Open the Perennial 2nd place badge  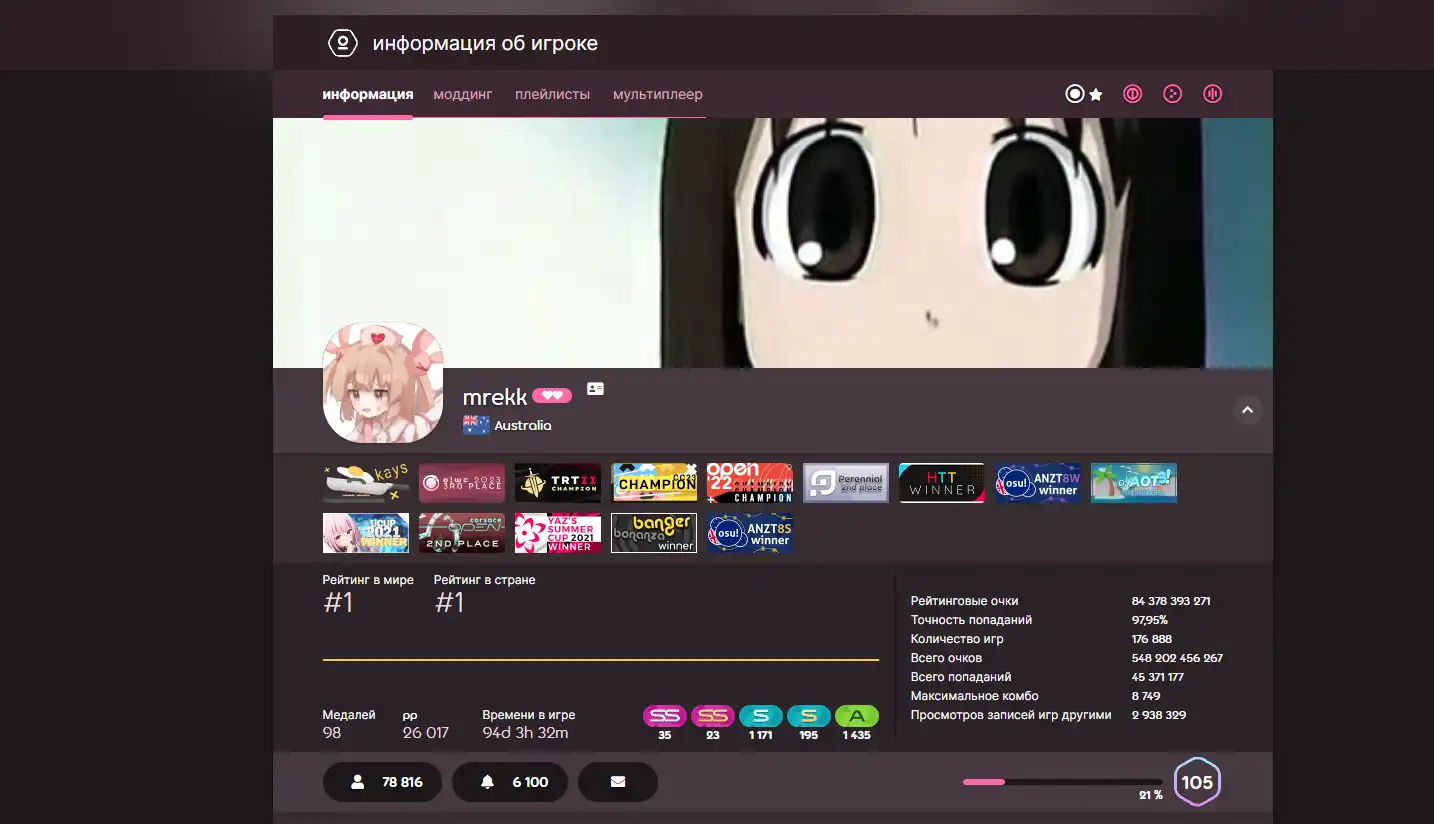tap(846, 483)
